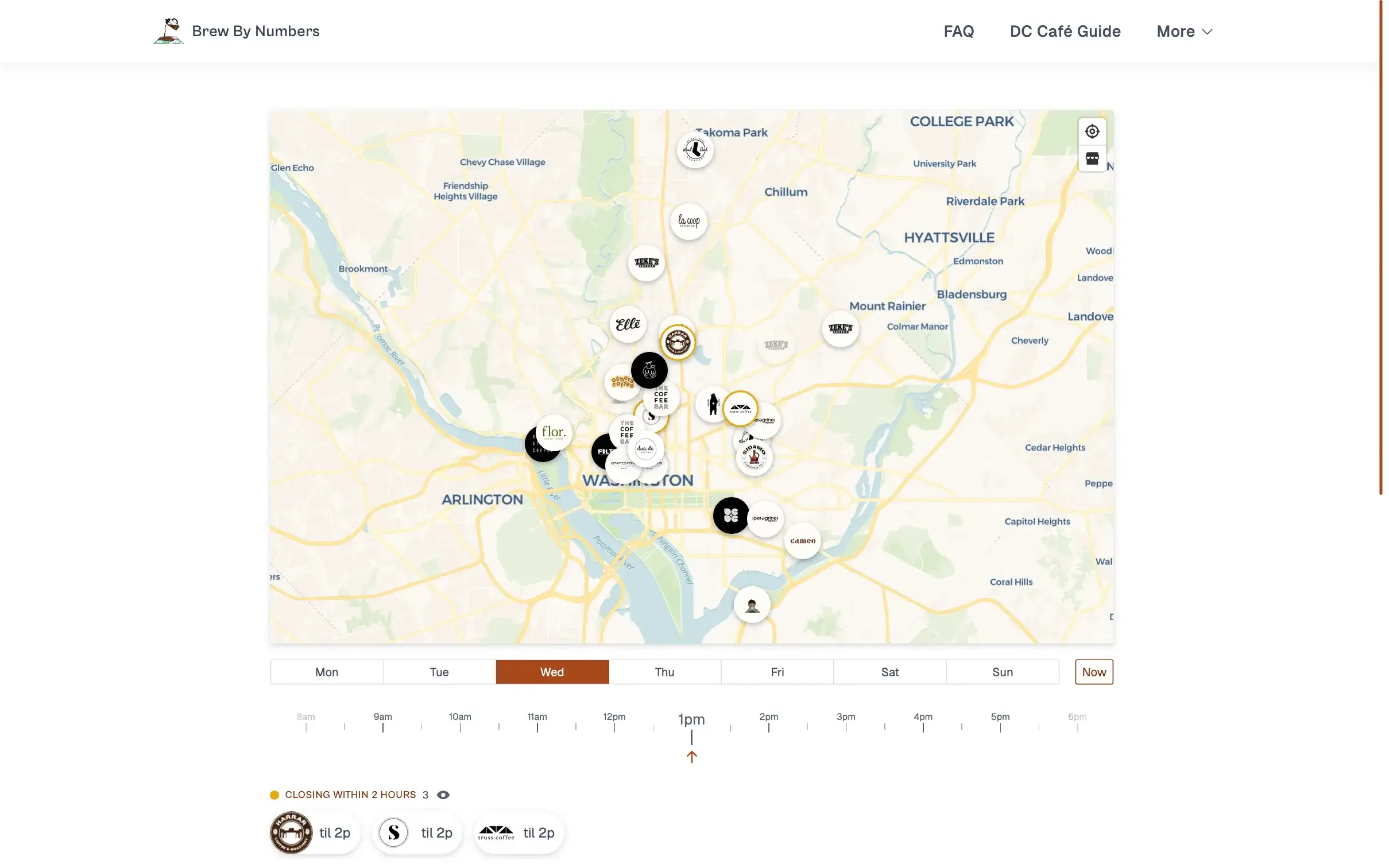The height and width of the screenshot is (868, 1389).
Task: Open the la coop coffee map marker
Action: pyautogui.click(x=688, y=221)
